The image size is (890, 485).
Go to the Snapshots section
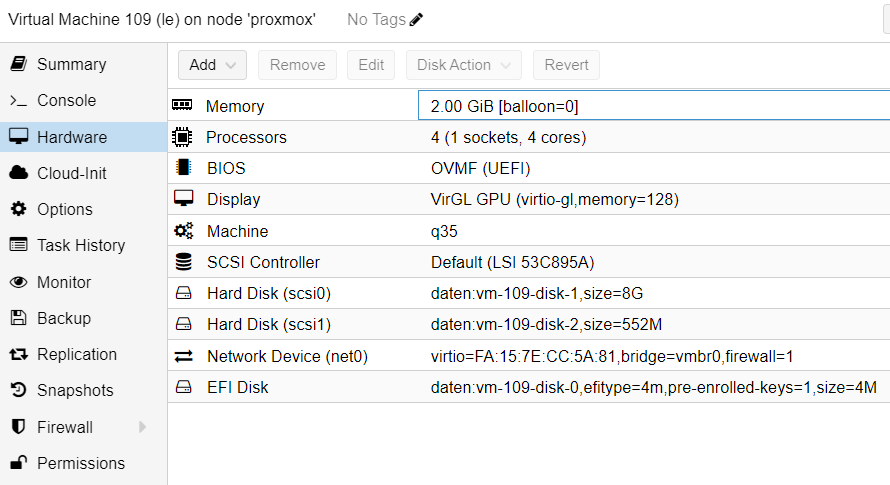(75, 390)
